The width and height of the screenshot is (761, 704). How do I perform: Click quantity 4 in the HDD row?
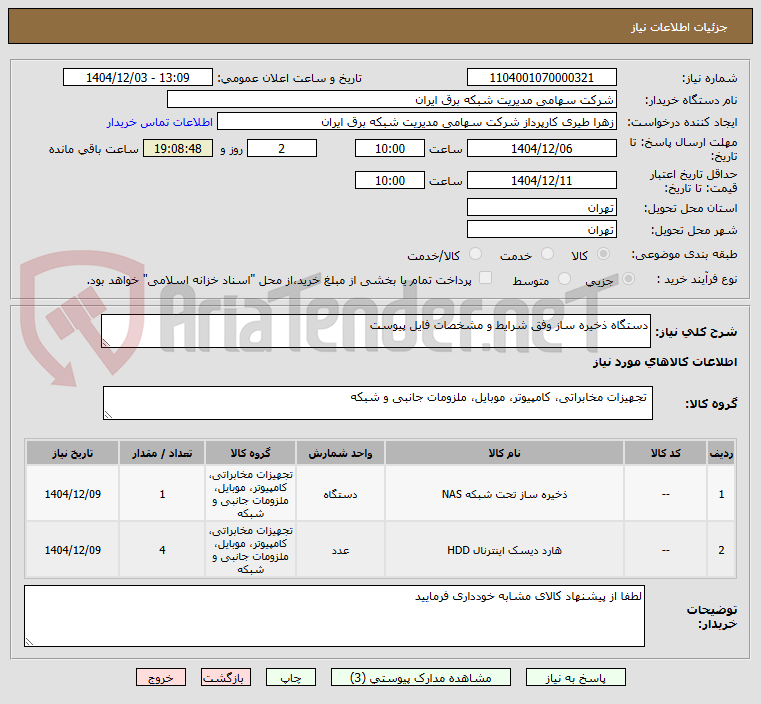click(x=162, y=550)
